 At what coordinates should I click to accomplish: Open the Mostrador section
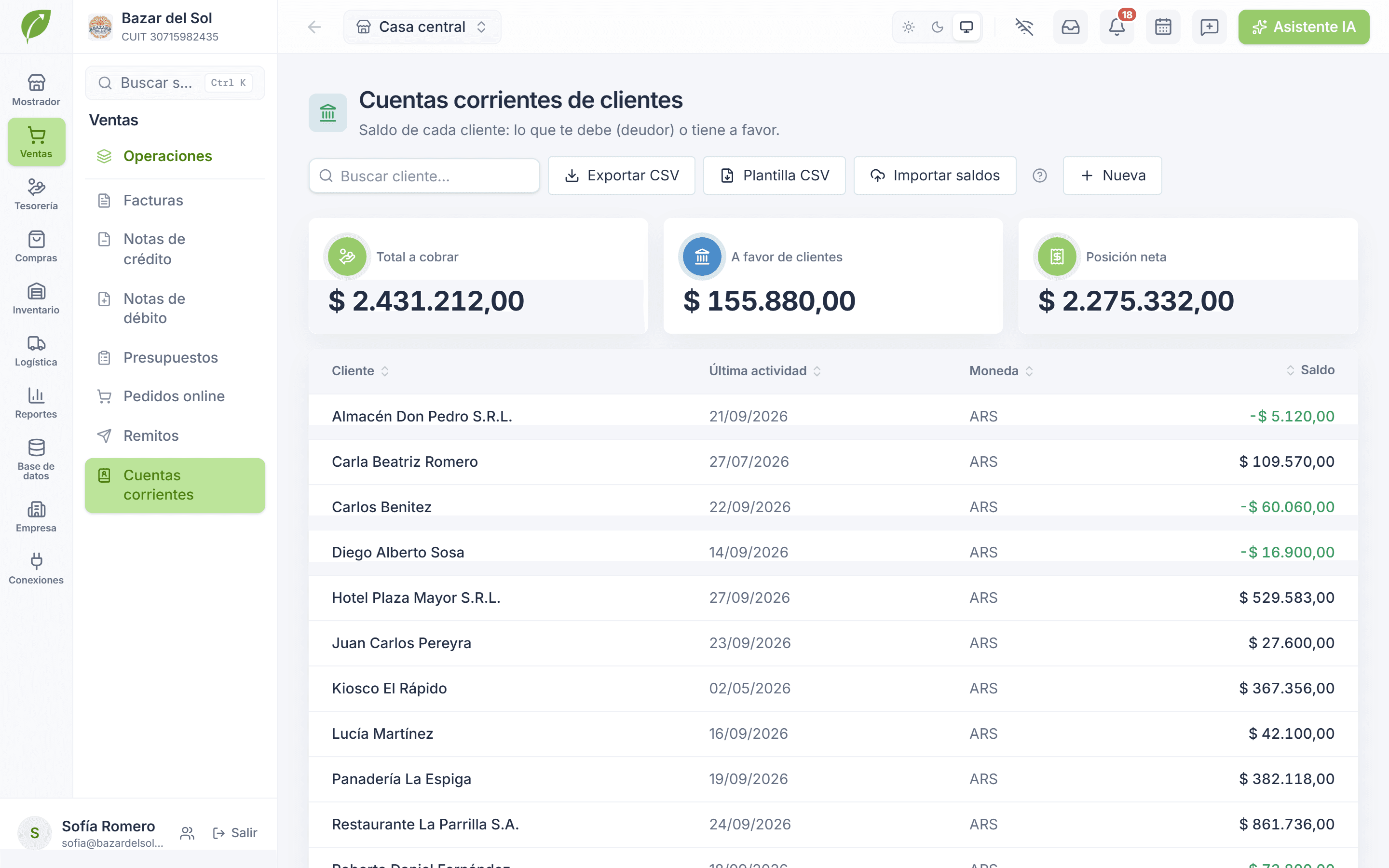point(36,90)
